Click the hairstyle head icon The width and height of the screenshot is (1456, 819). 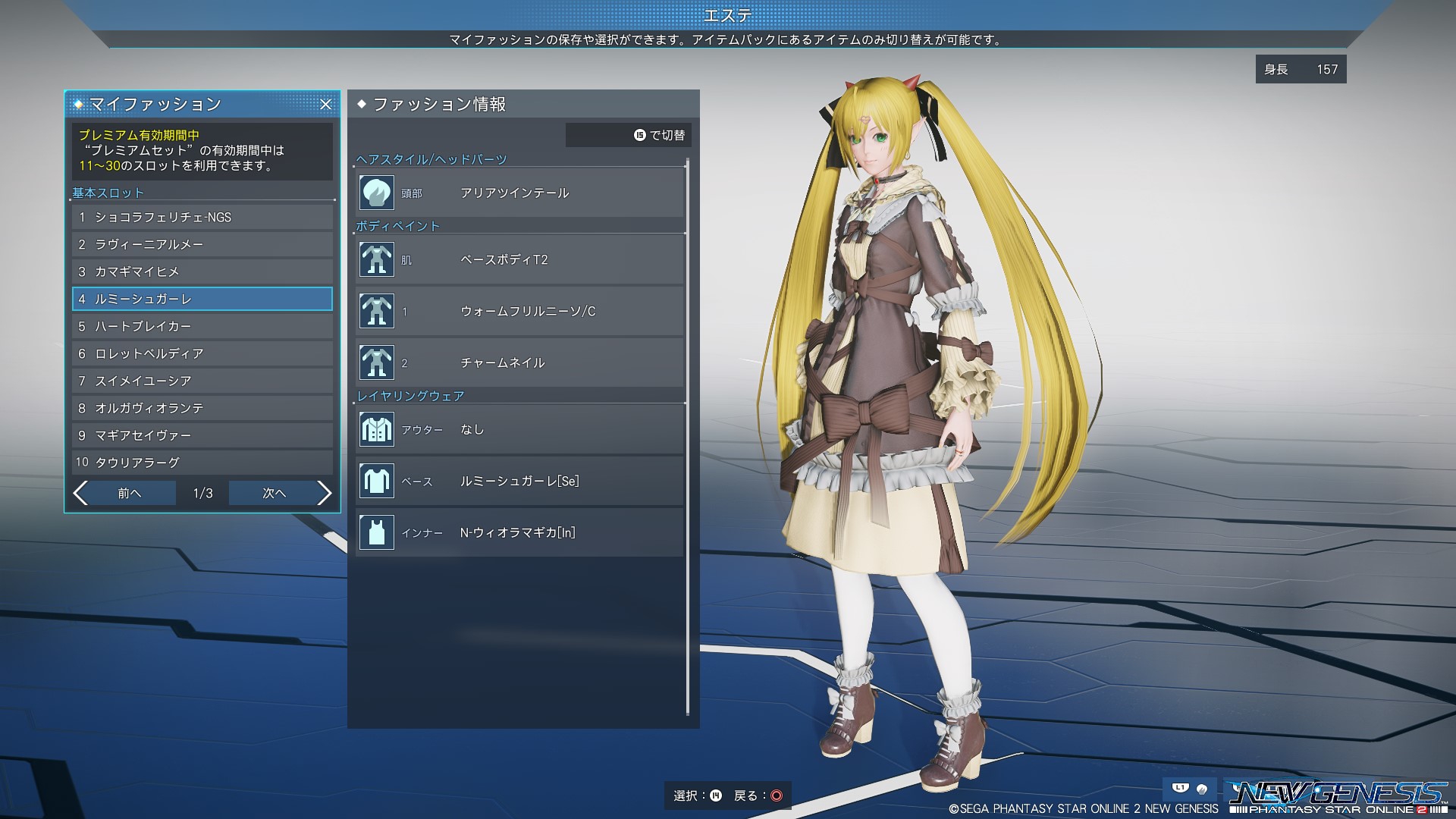click(376, 193)
